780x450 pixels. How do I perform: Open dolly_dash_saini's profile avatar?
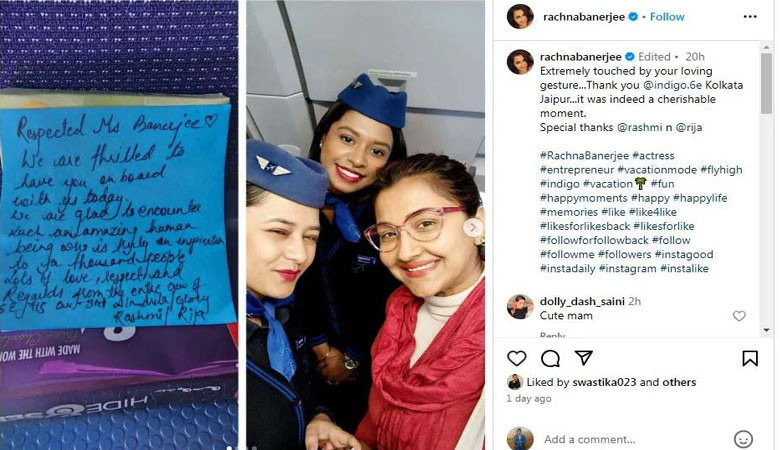[x=520, y=306]
